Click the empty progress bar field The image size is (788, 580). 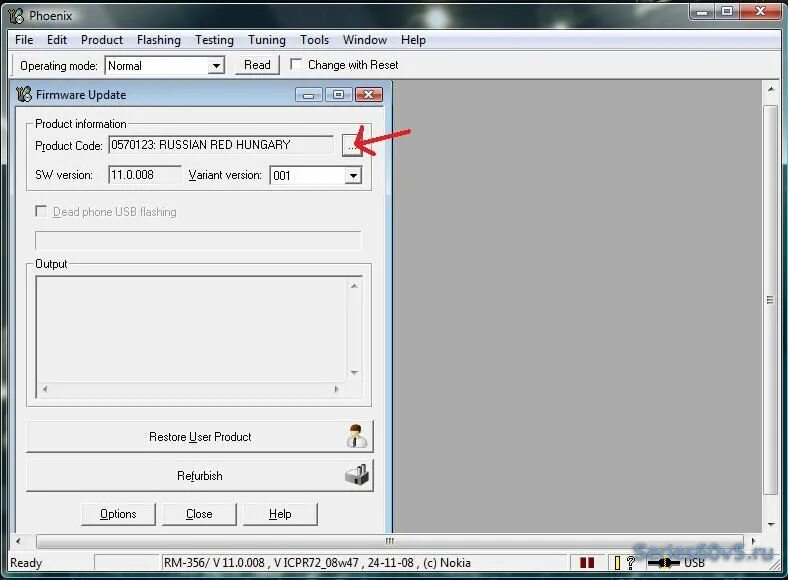[x=198, y=240]
